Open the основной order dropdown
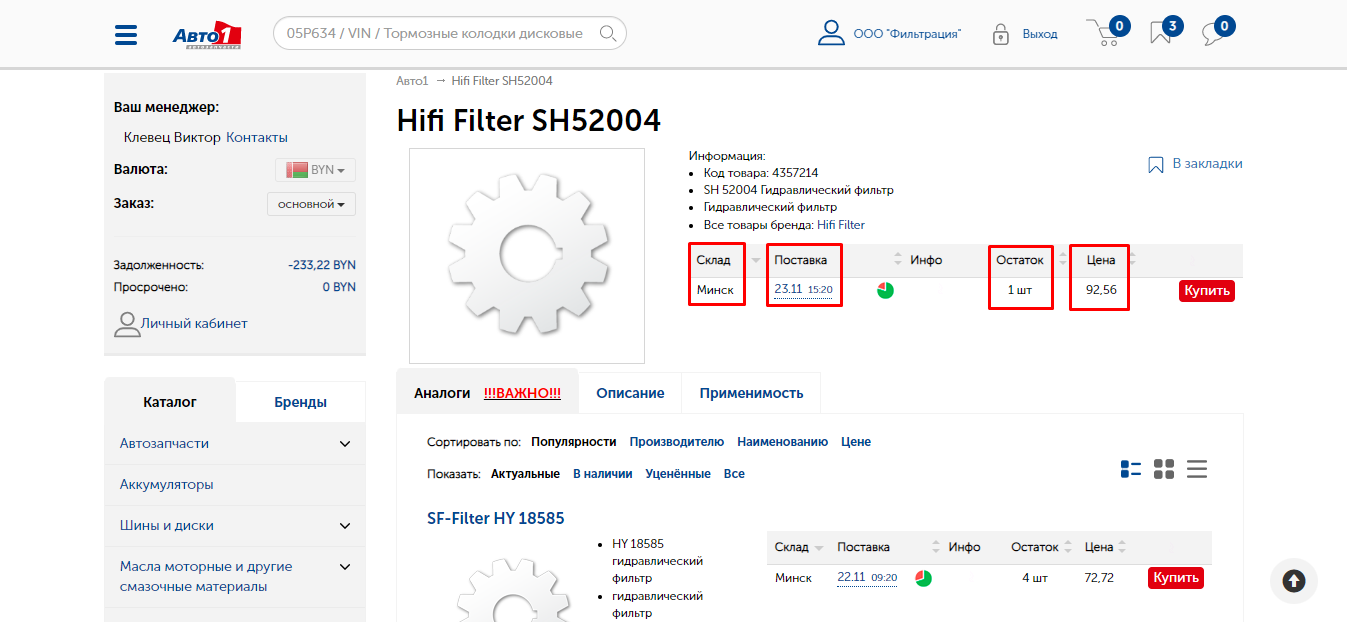The height and width of the screenshot is (622, 1347). pyautogui.click(x=311, y=204)
